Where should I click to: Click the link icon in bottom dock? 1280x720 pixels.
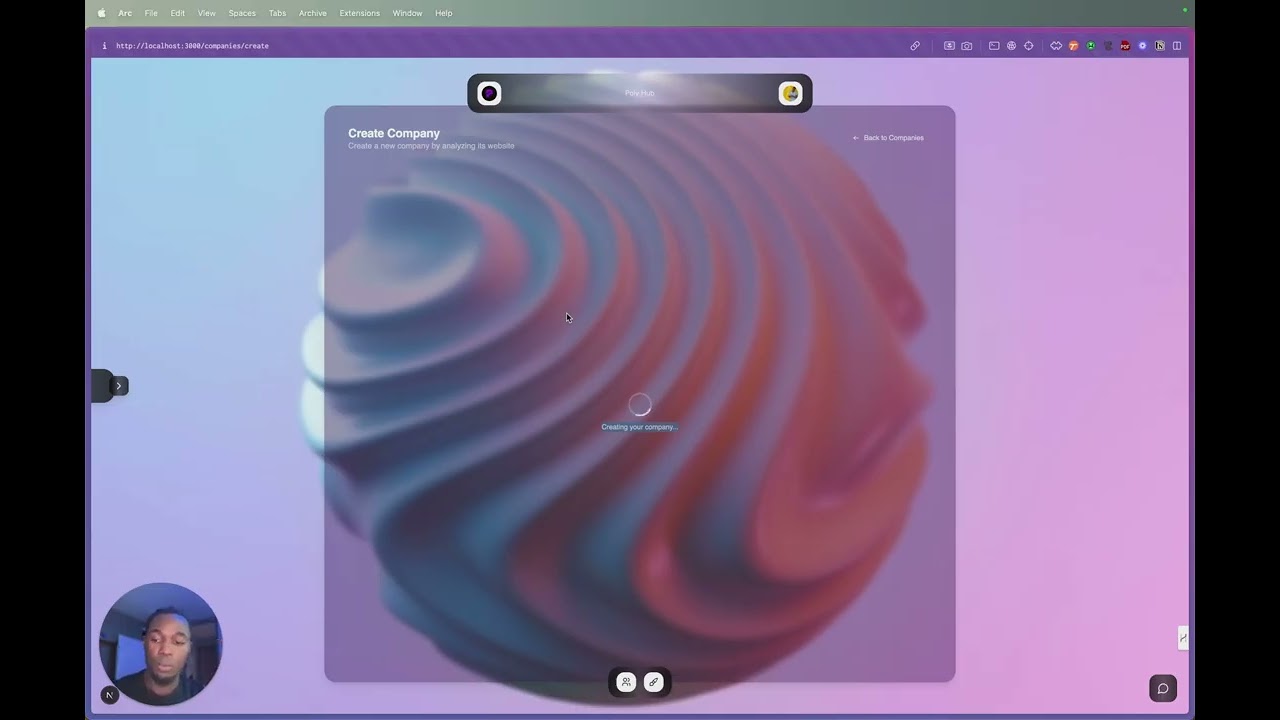coord(653,682)
